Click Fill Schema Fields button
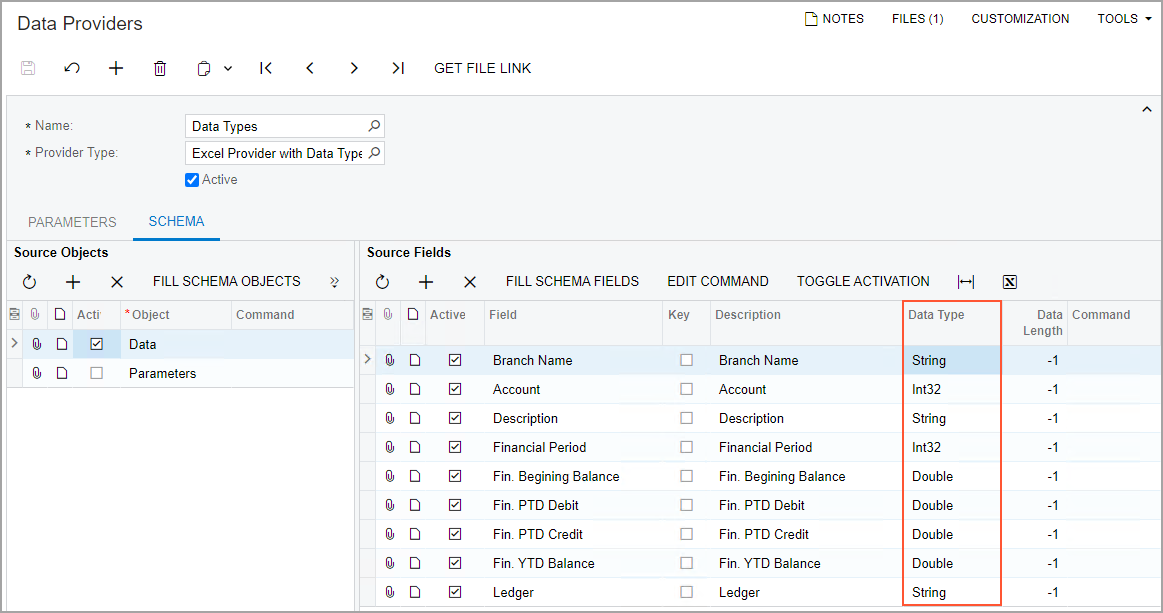Viewport: 1163px width, 613px height. pos(572,282)
